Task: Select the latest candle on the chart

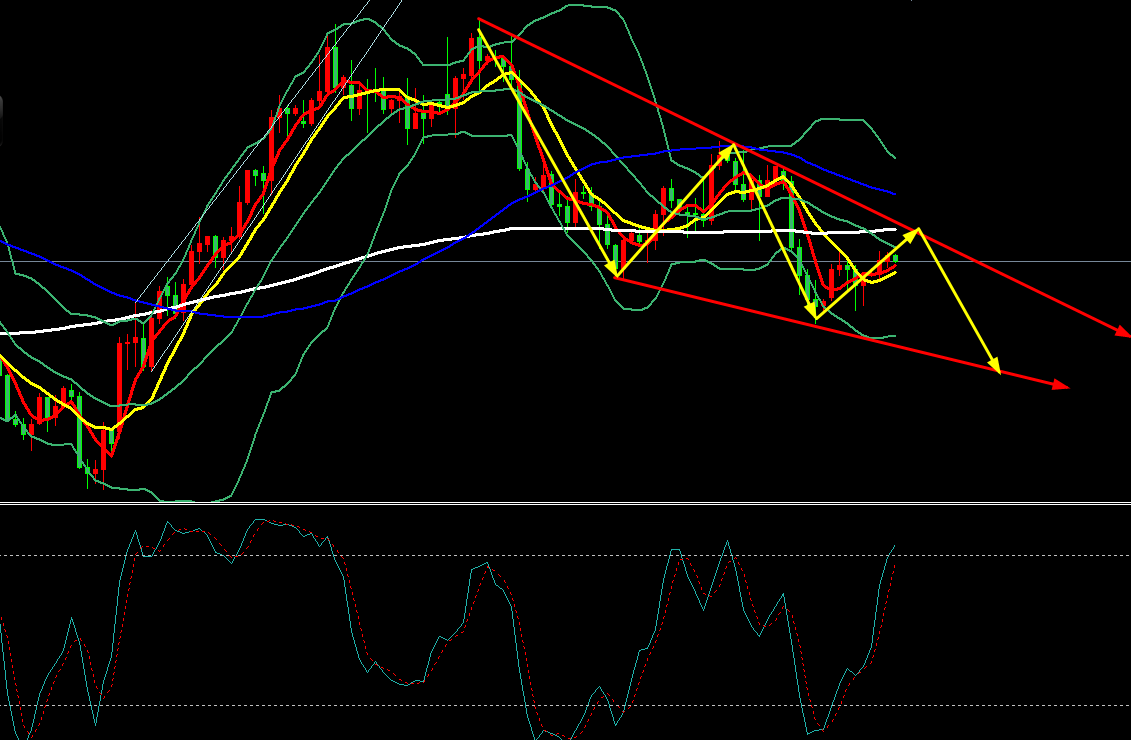Action: 896,259
